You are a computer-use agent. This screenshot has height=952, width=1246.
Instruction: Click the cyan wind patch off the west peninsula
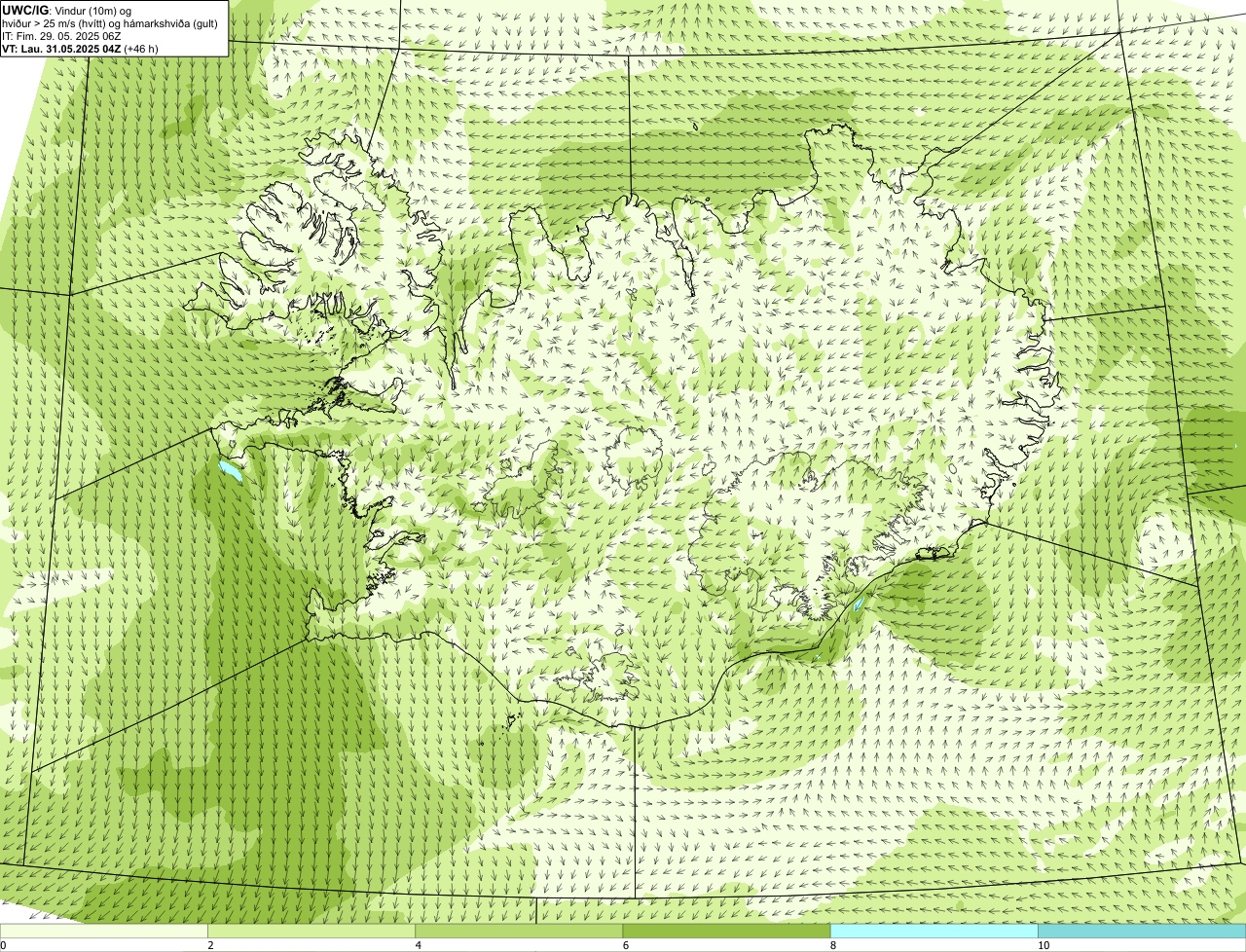tap(230, 472)
